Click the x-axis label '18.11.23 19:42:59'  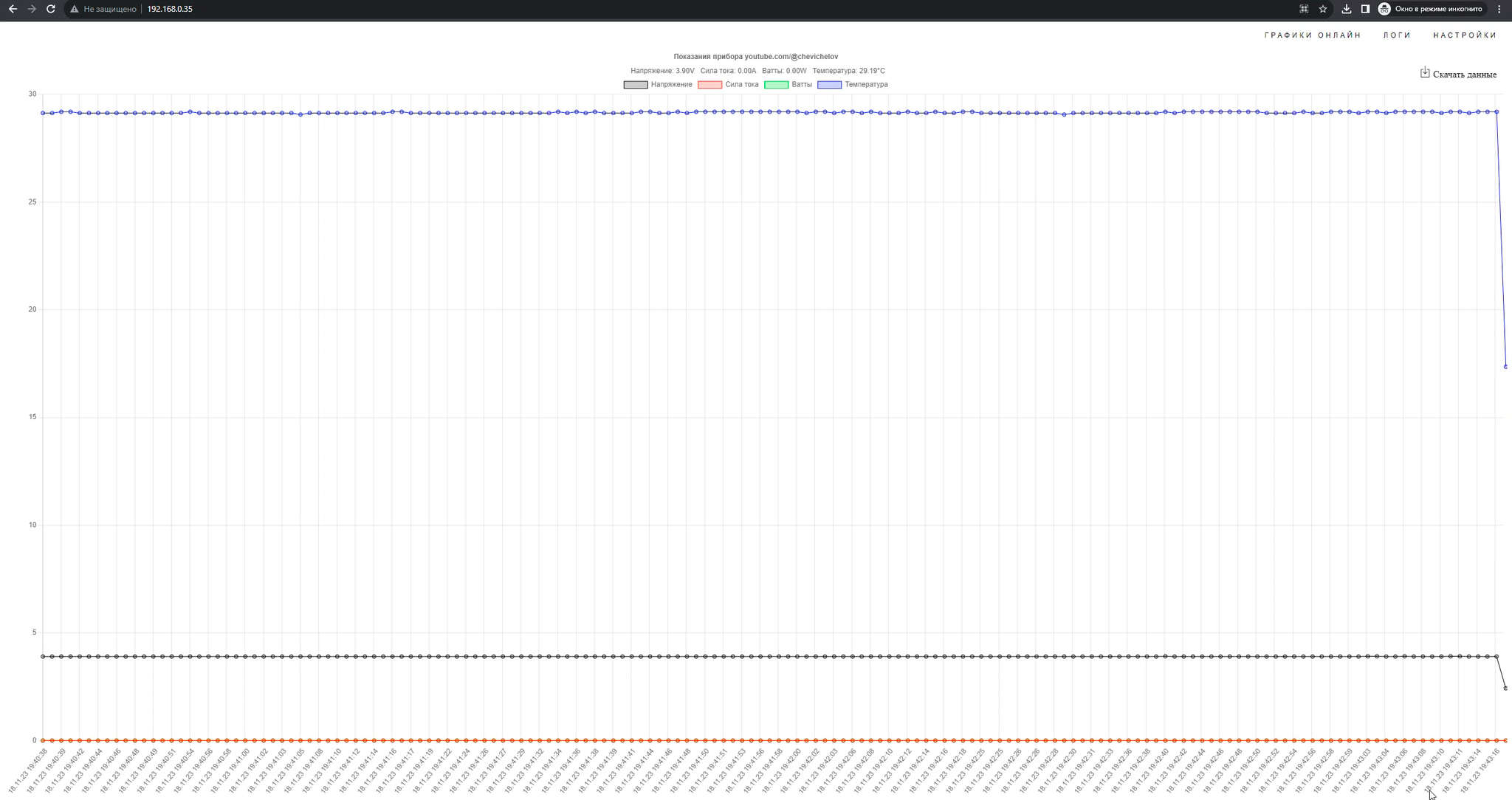click(x=1332, y=772)
